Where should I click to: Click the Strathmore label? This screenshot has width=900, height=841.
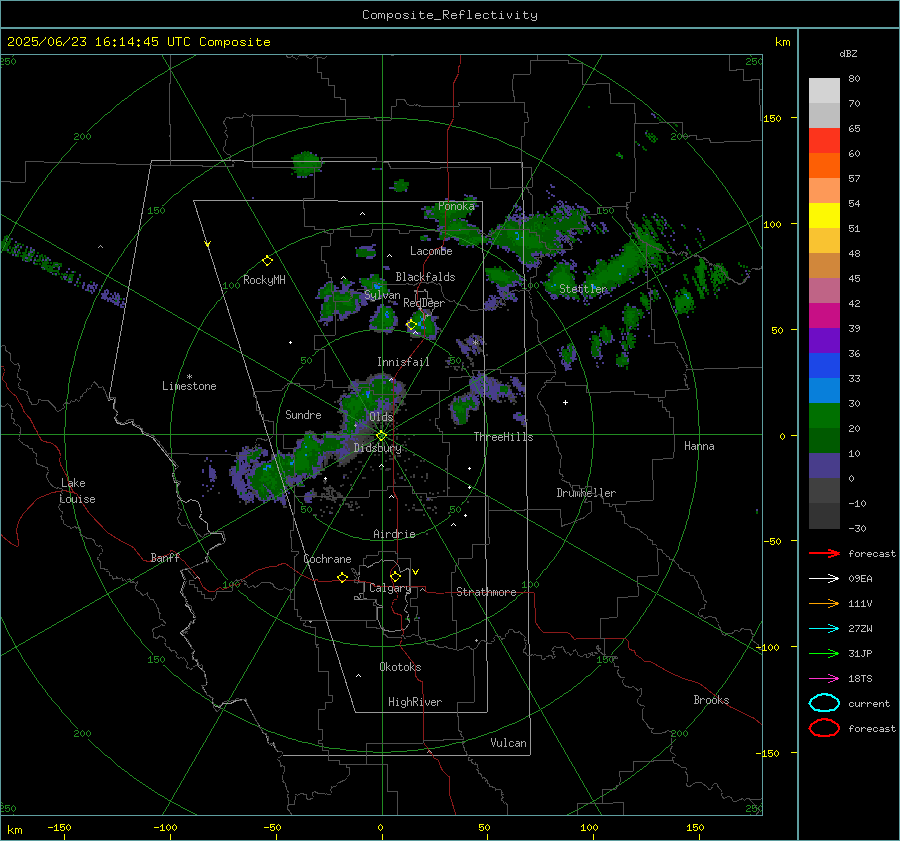tap(486, 592)
